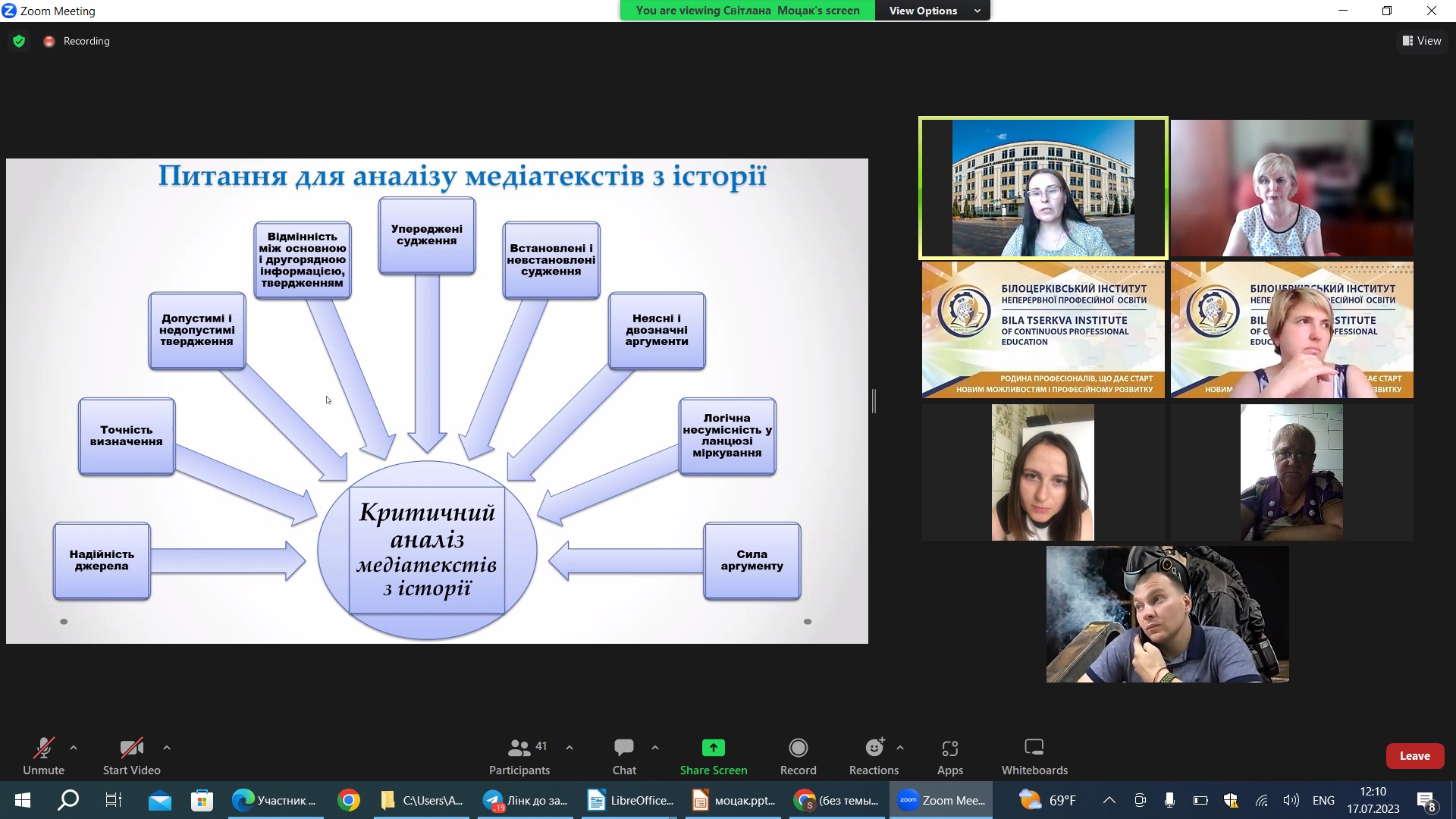1456x819 pixels.
Task: Click the red Leave button
Action: [x=1414, y=756]
